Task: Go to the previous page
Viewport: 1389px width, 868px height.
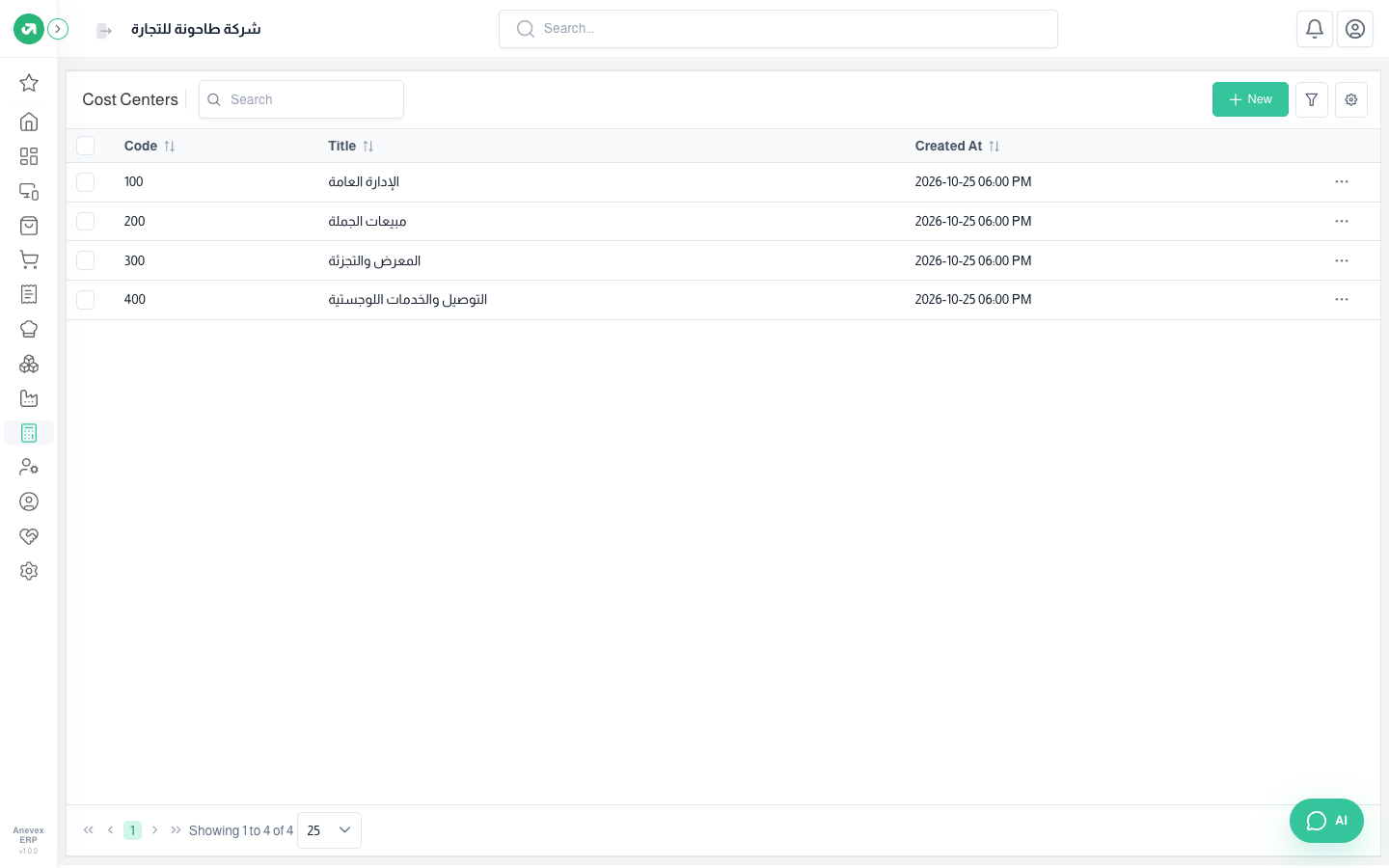Action: (111, 830)
